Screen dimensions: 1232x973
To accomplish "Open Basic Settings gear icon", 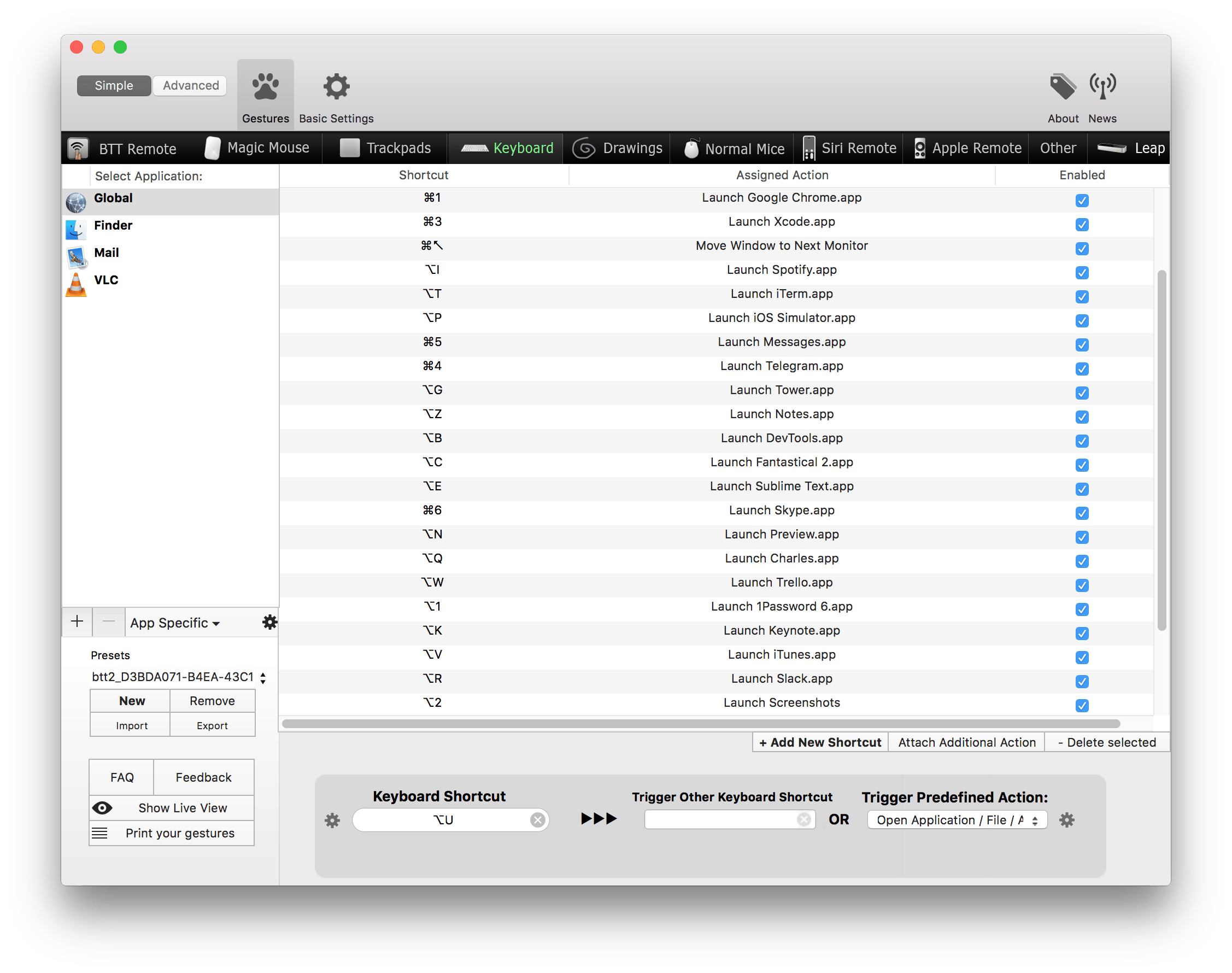I will pyautogui.click(x=336, y=87).
